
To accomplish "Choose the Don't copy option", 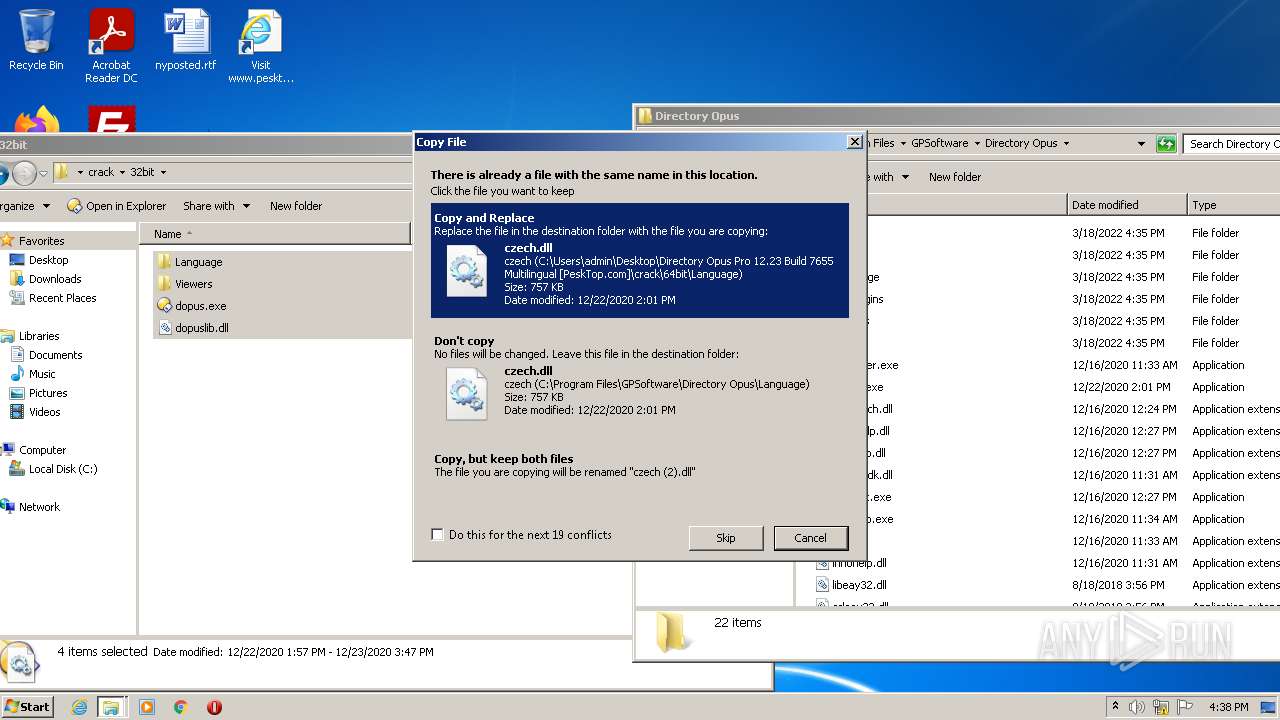I will click(x=640, y=378).
